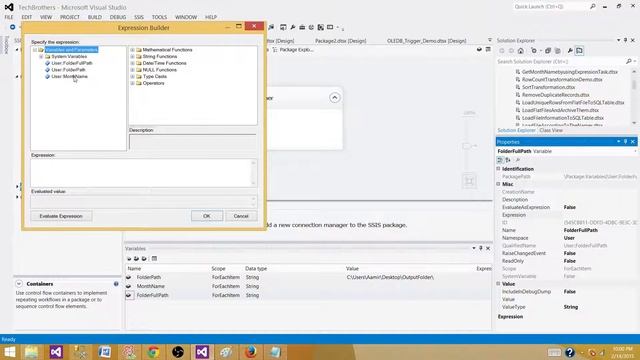The height and width of the screenshot is (360, 640).
Task: Collapse the Variables and Parameters node
Action: tap(35, 50)
